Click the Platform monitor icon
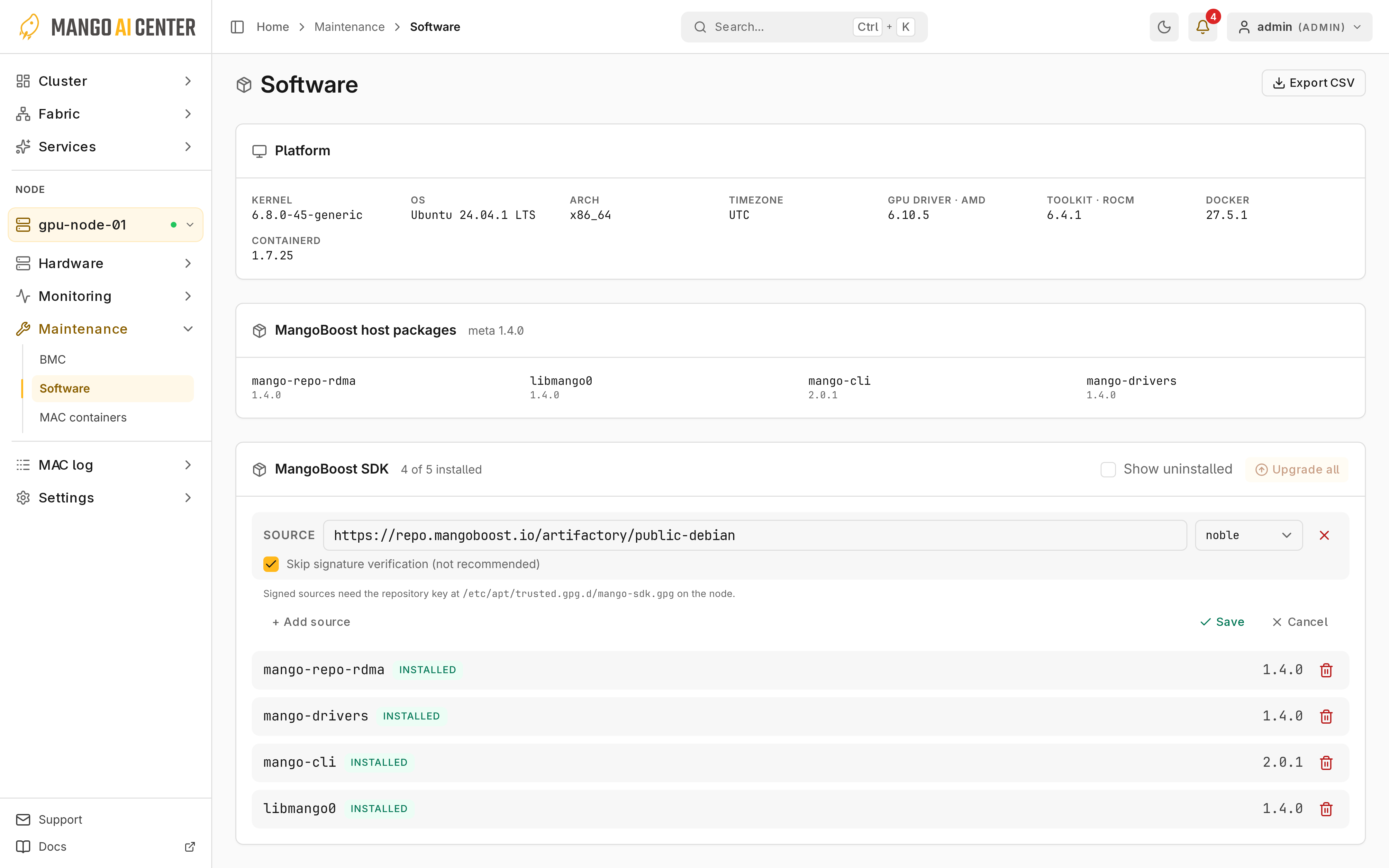 click(259, 151)
